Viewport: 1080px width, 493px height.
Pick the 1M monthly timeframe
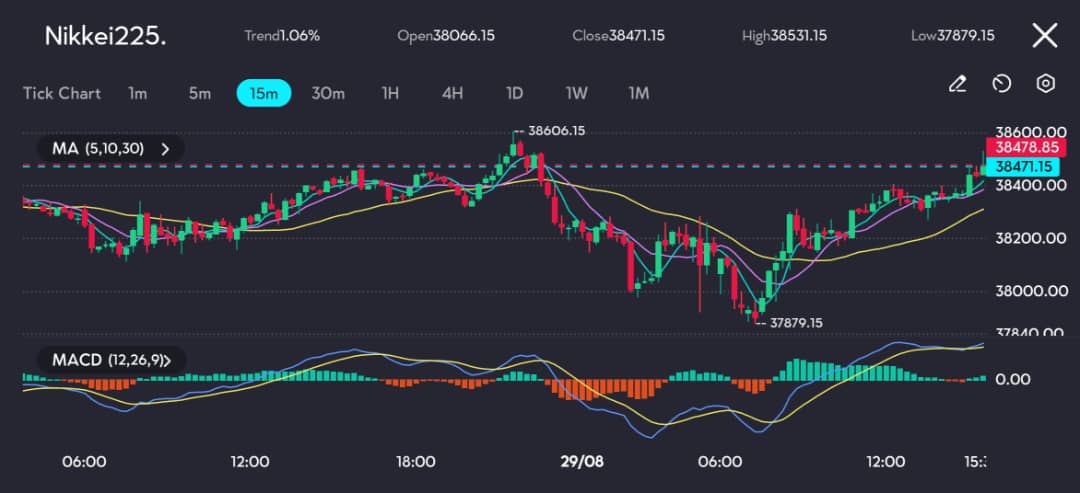point(638,93)
